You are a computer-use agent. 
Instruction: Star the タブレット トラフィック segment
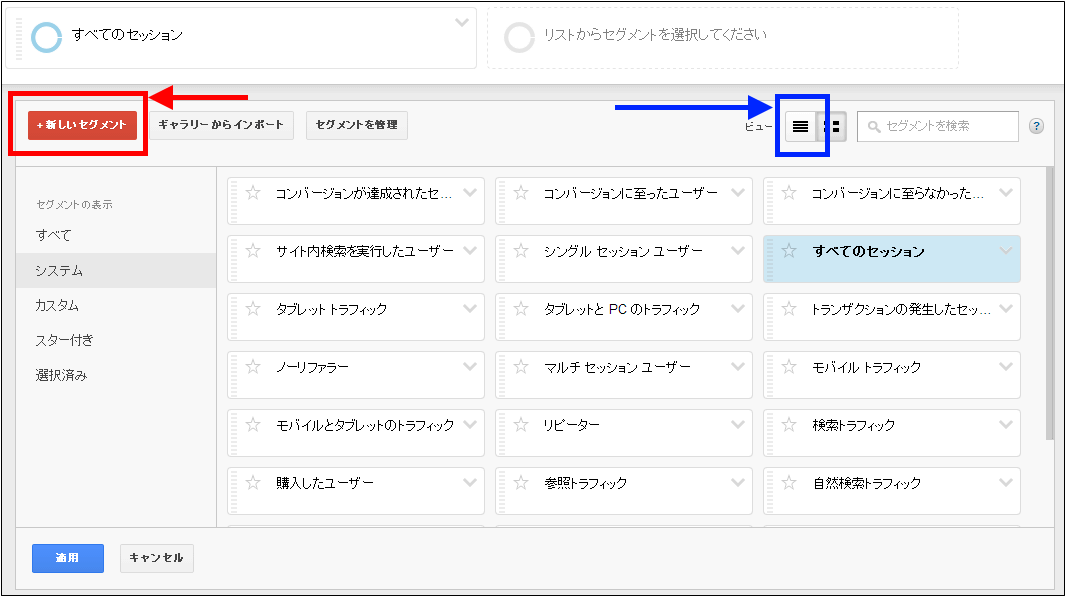[x=253, y=309]
